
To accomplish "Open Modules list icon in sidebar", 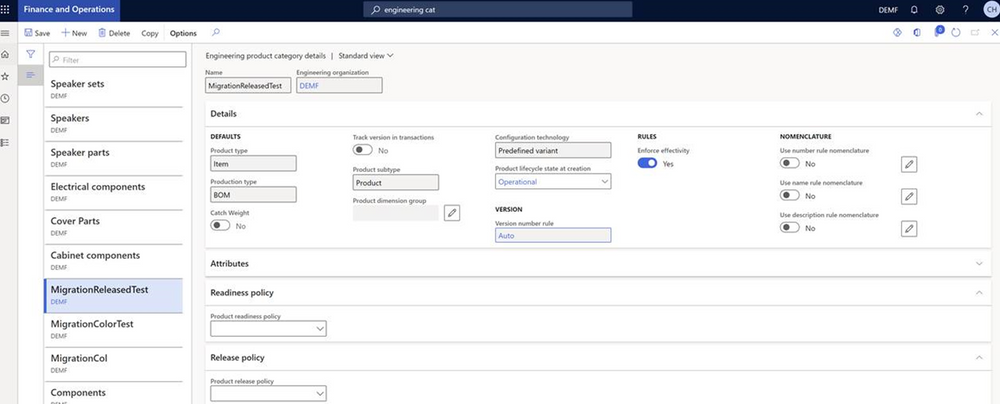I will [x=5, y=142].
